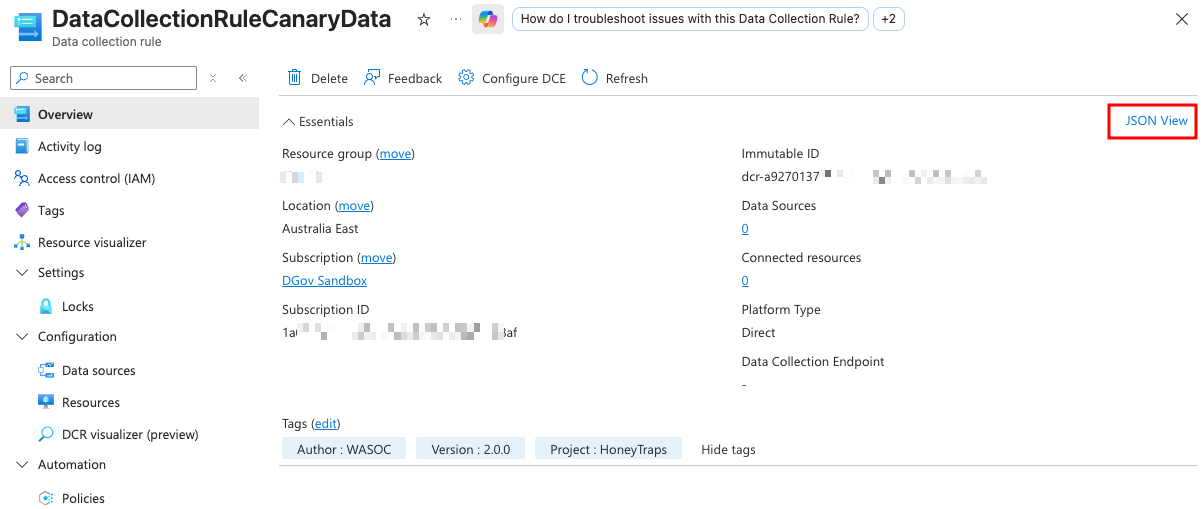This screenshot has height=509, width=1202.
Task: Click the Refresh circular arrow icon
Action: tap(590, 78)
